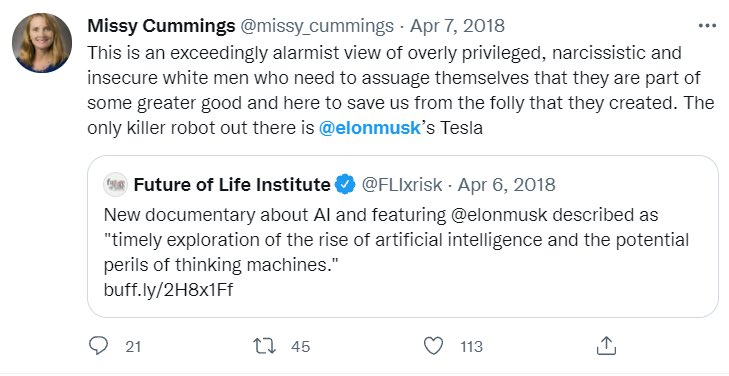Viewport: 729px width, 376px height.
Task: Like the tweet with heart icon
Action: (x=433, y=346)
